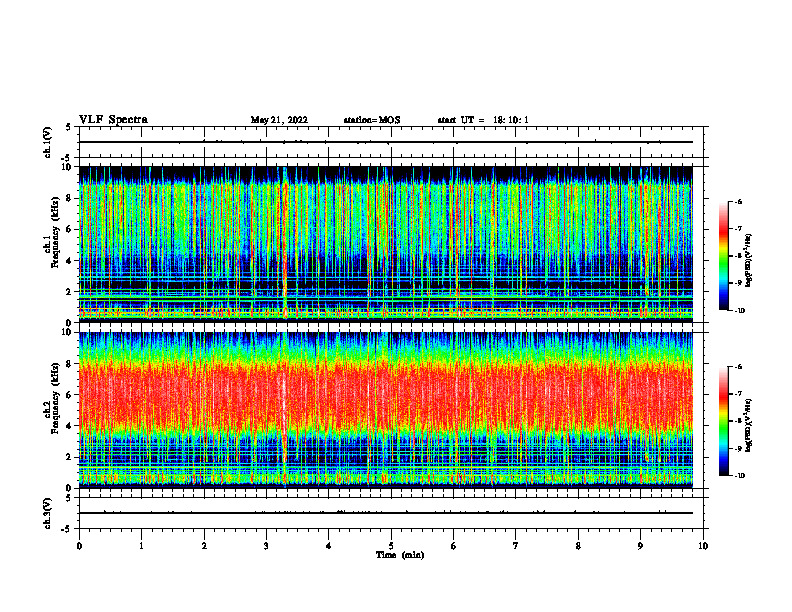Screen dimensions: 792x612
Task: Click time axis tick label "8" under the plot
Action: (578, 546)
